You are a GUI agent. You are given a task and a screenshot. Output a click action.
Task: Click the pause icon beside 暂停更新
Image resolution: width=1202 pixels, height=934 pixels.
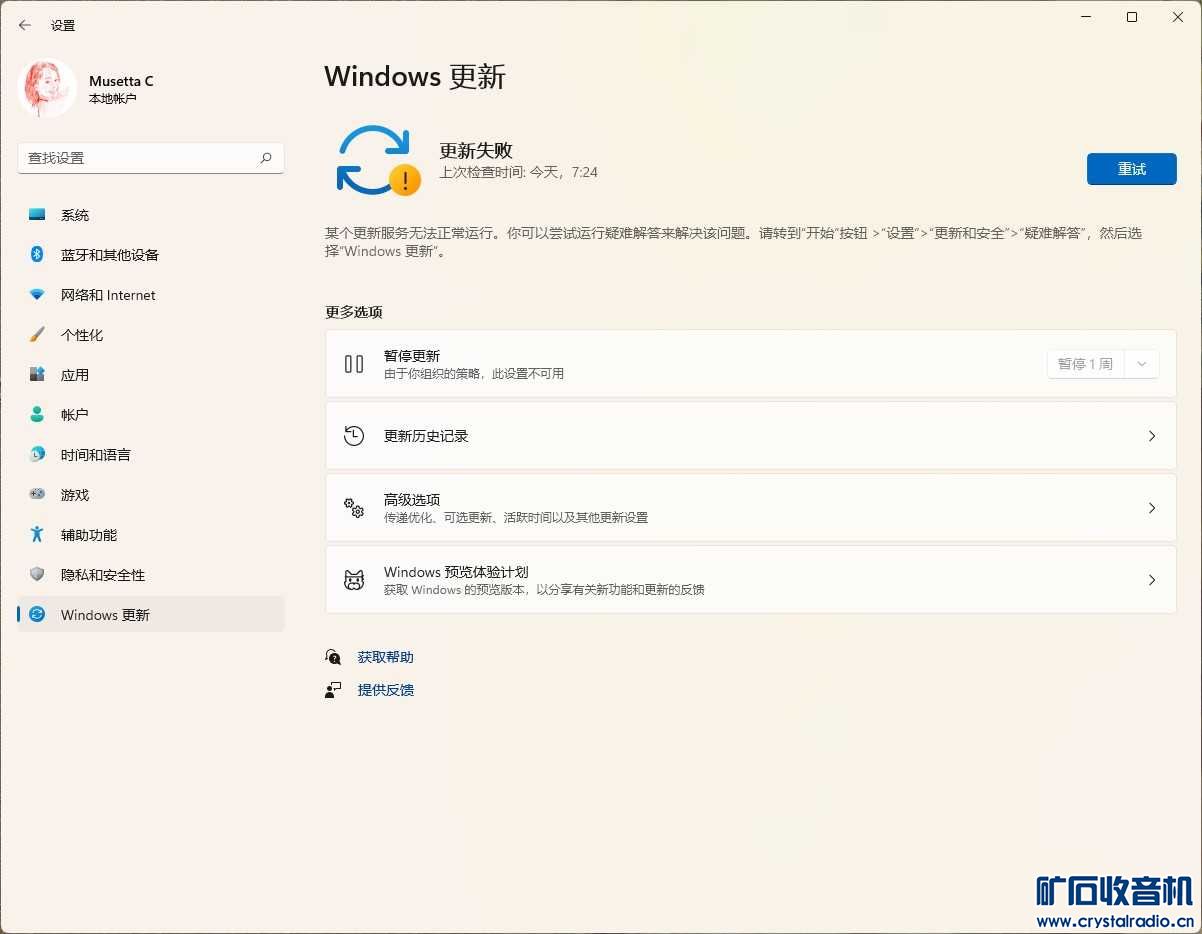click(354, 364)
